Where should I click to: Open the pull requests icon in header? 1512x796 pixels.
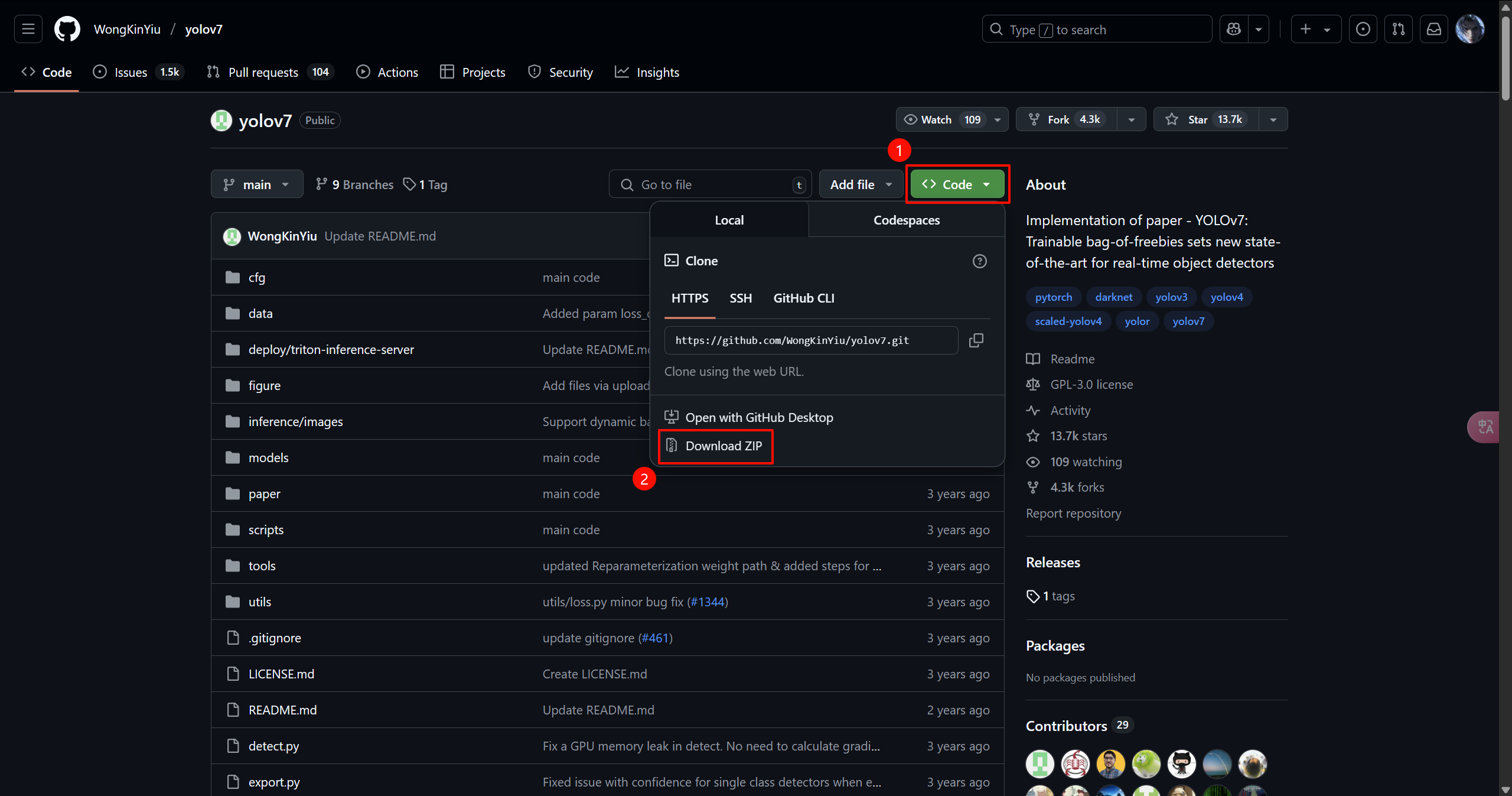(1398, 29)
